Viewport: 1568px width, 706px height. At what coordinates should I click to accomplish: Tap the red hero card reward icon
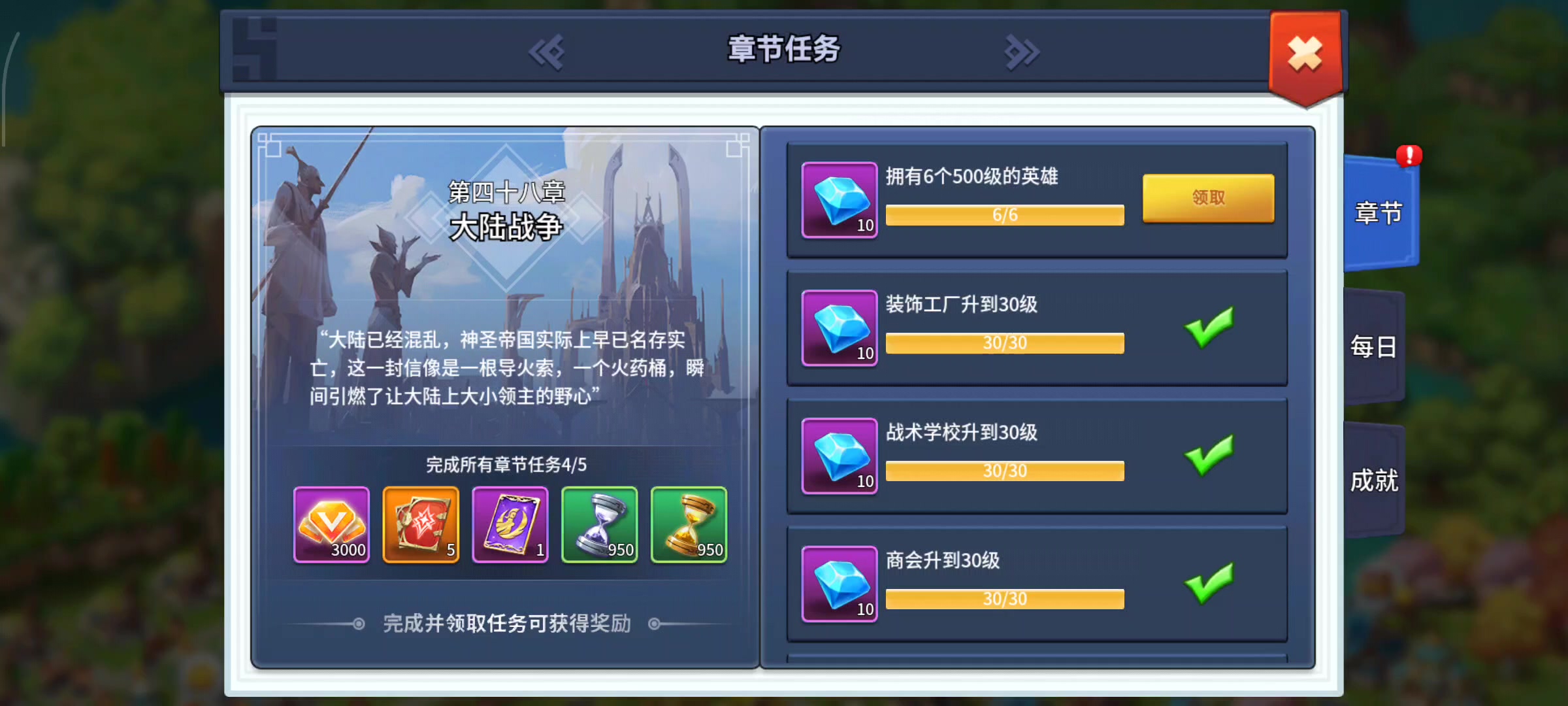point(421,524)
